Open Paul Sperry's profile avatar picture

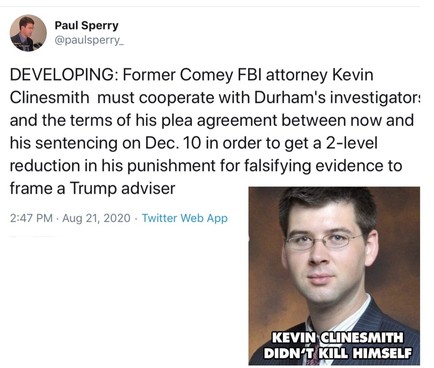pos(28,33)
